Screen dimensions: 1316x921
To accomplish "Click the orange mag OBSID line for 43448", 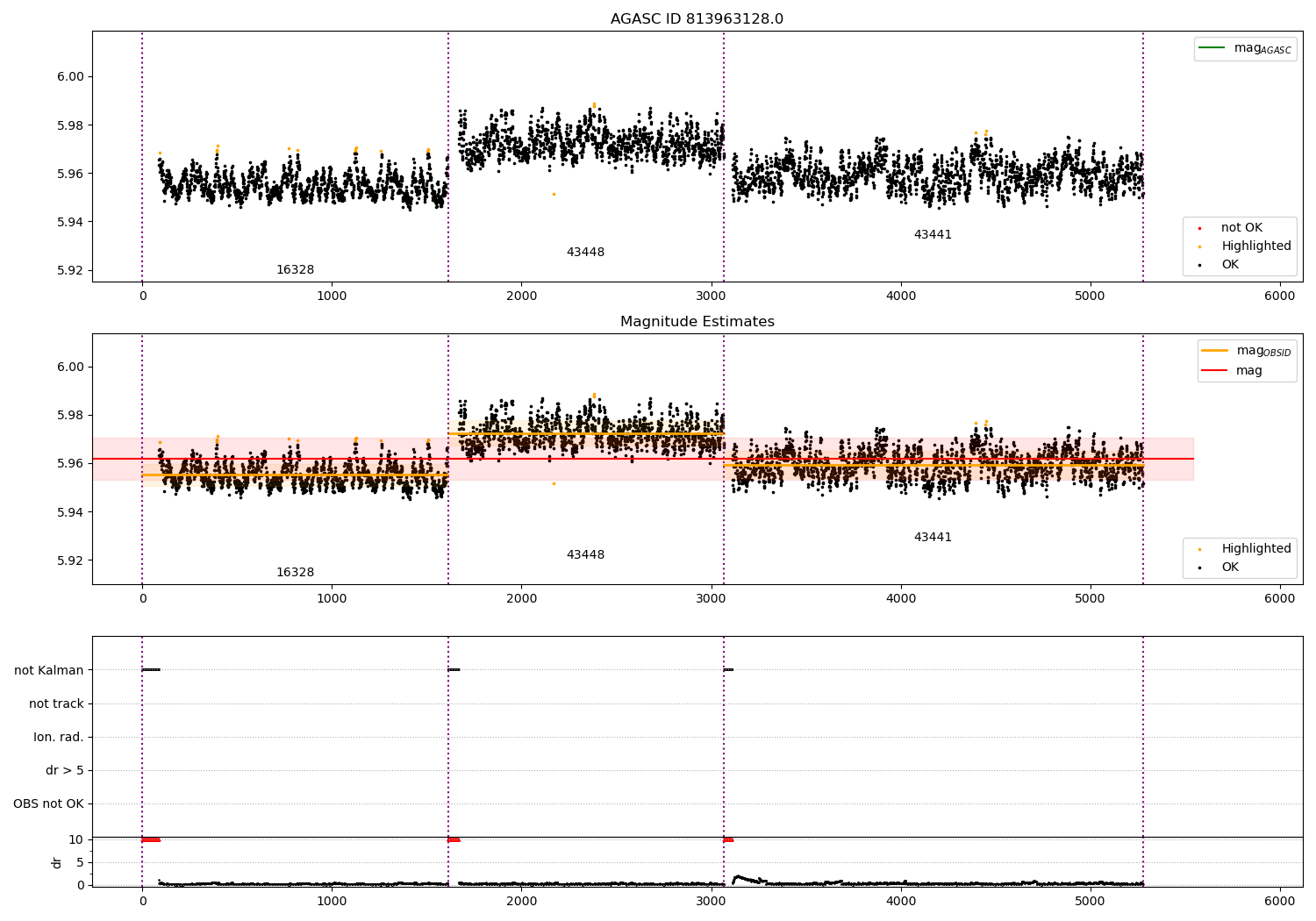I will [x=586, y=433].
